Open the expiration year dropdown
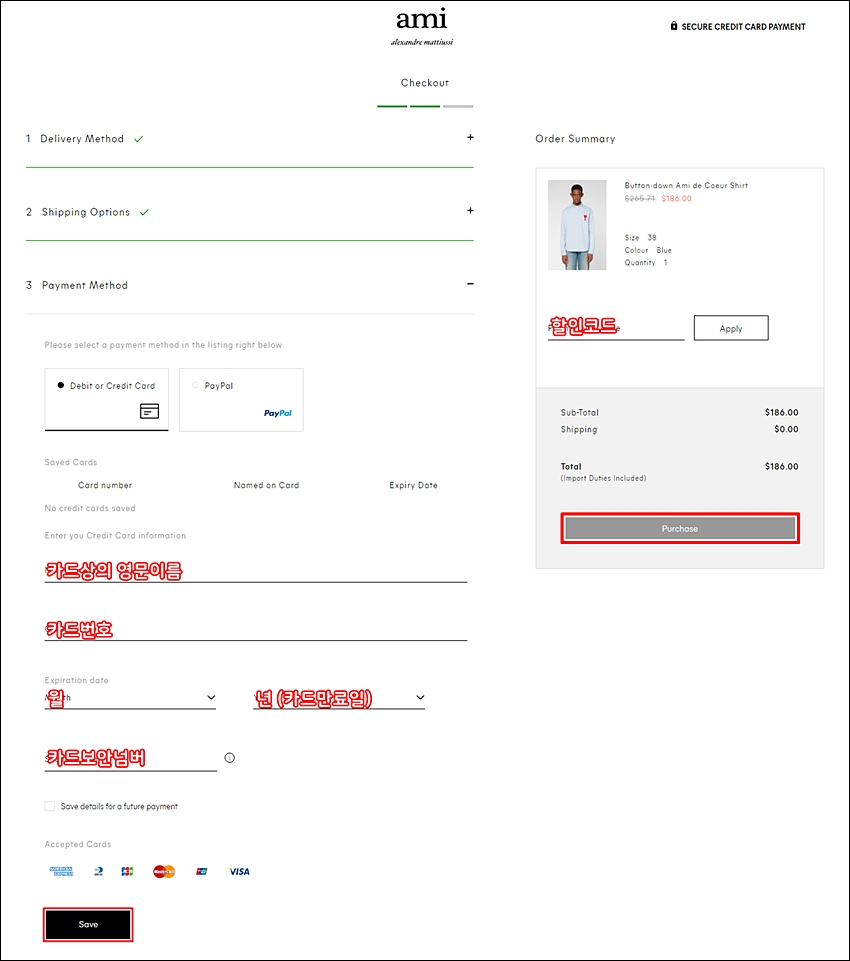The height and width of the screenshot is (961, 850). [339, 697]
